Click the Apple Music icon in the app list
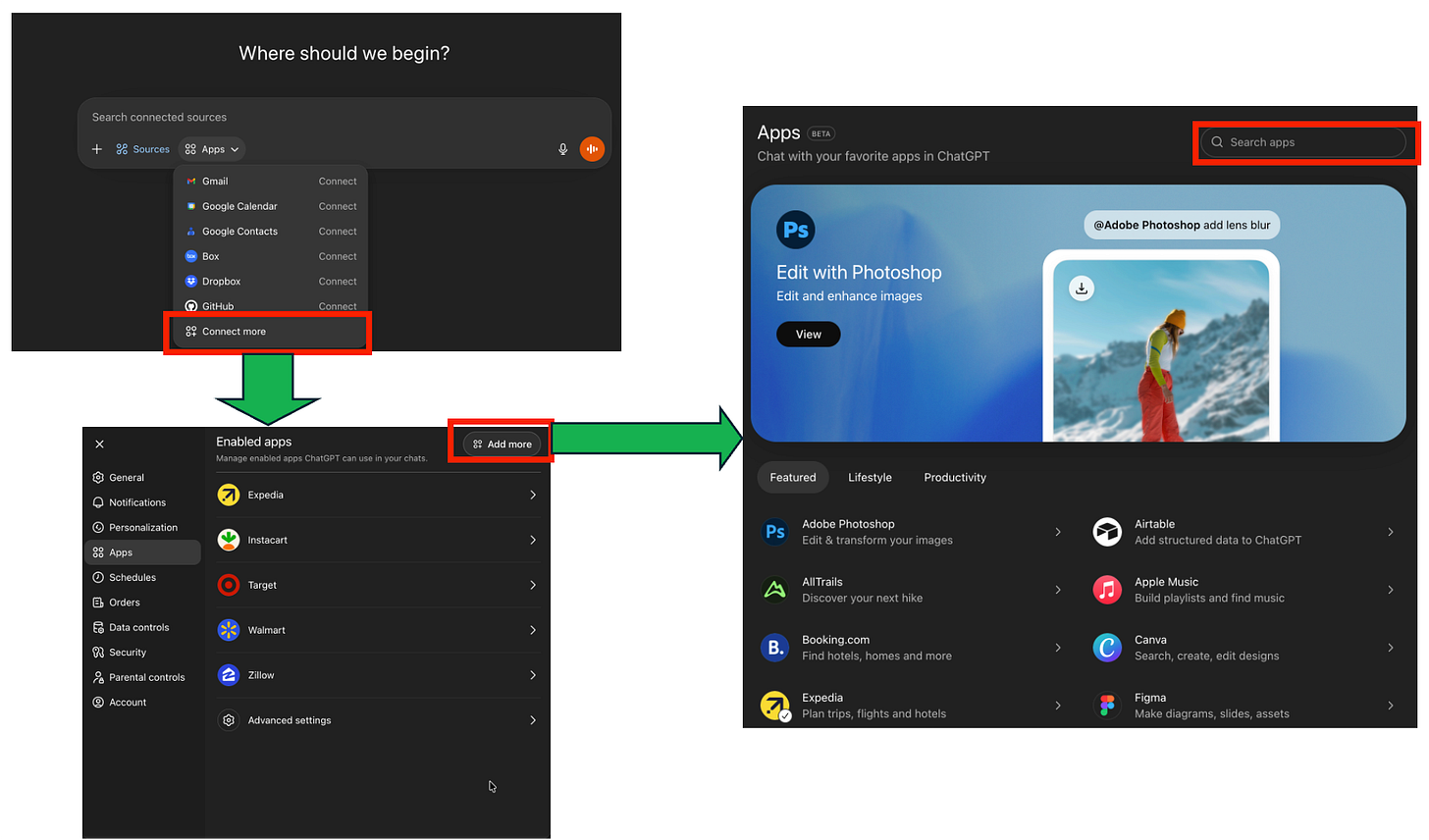This screenshot has width=1429, height=840. pyautogui.click(x=1108, y=590)
